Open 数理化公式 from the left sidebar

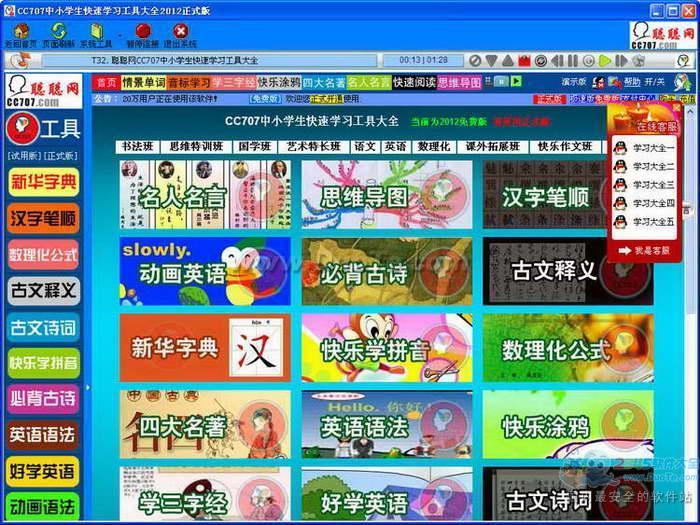click(43, 255)
